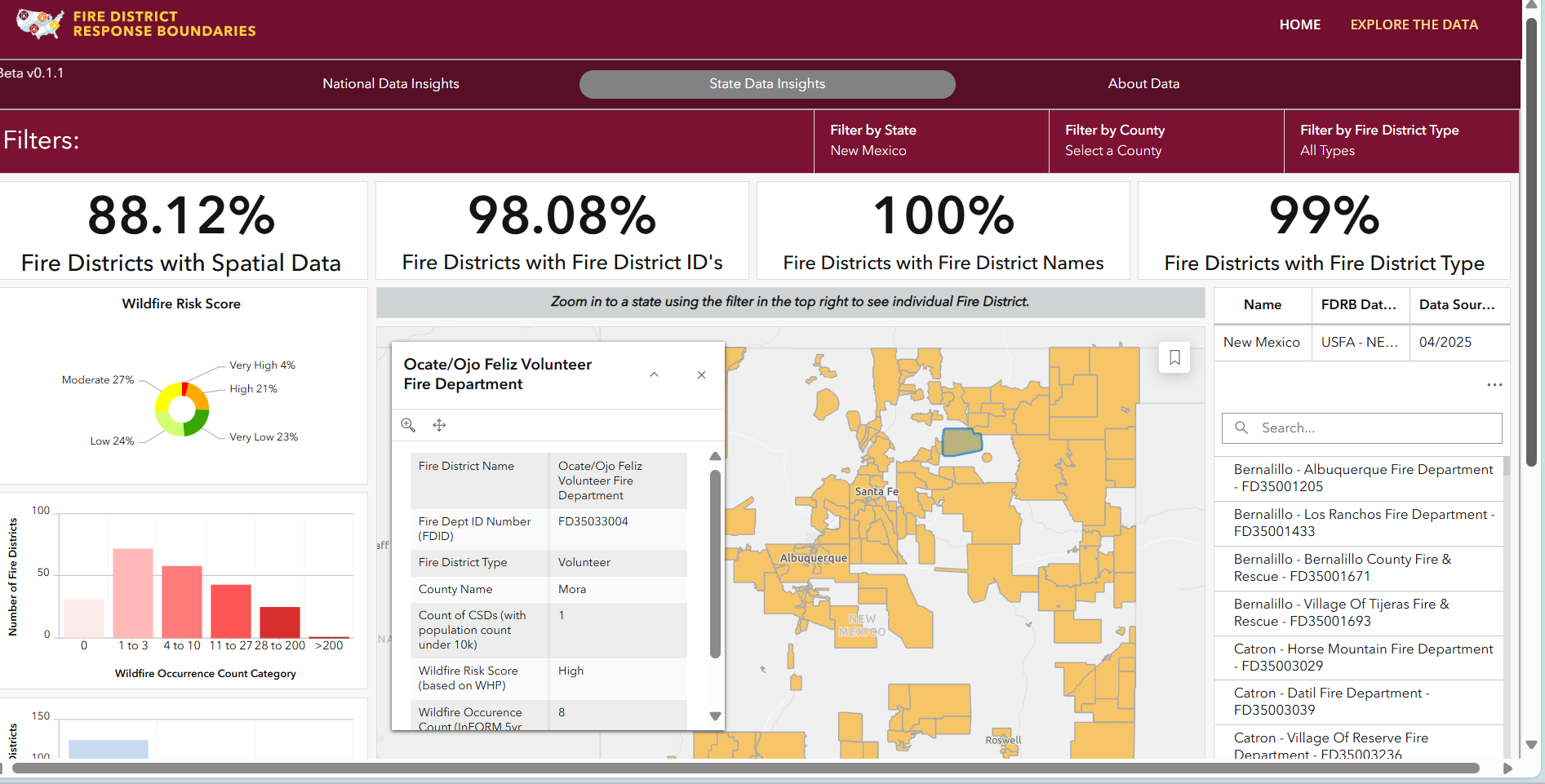Open the Filter by State dropdown

pos(931,140)
